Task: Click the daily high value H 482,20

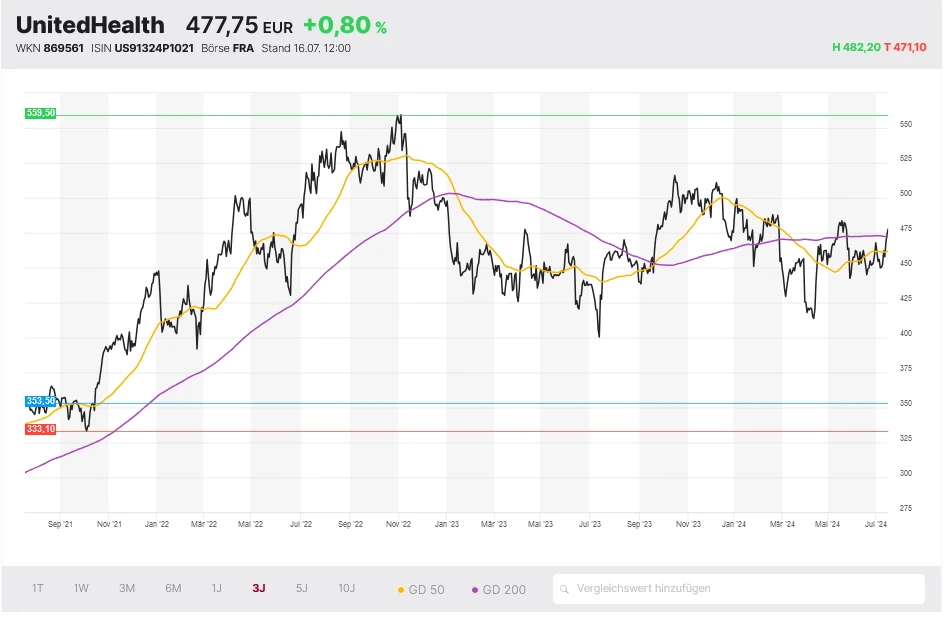Action: pyautogui.click(x=856, y=47)
